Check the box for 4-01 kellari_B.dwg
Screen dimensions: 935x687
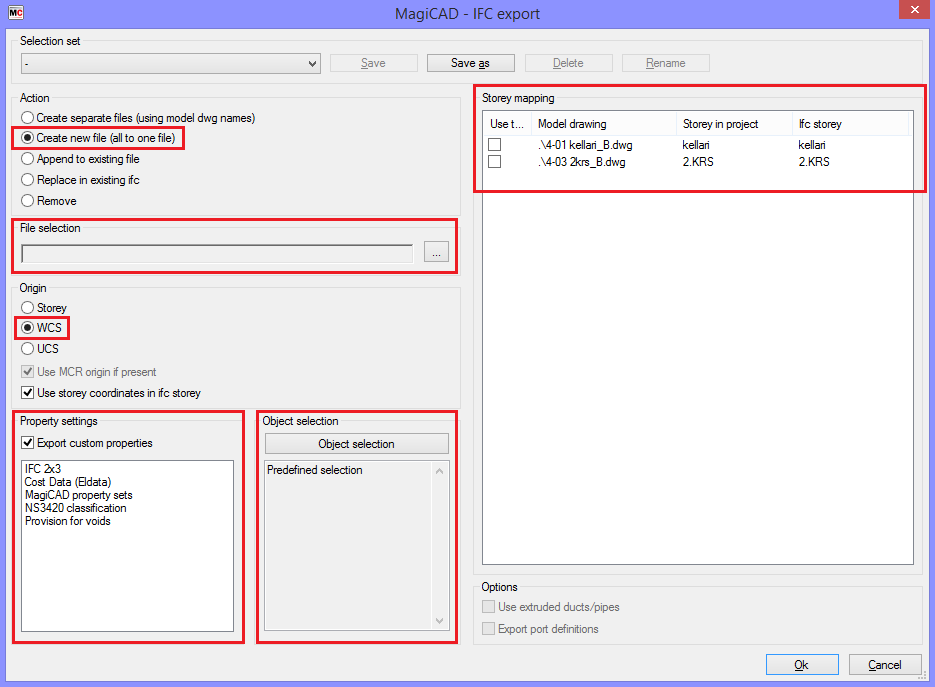(494, 144)
